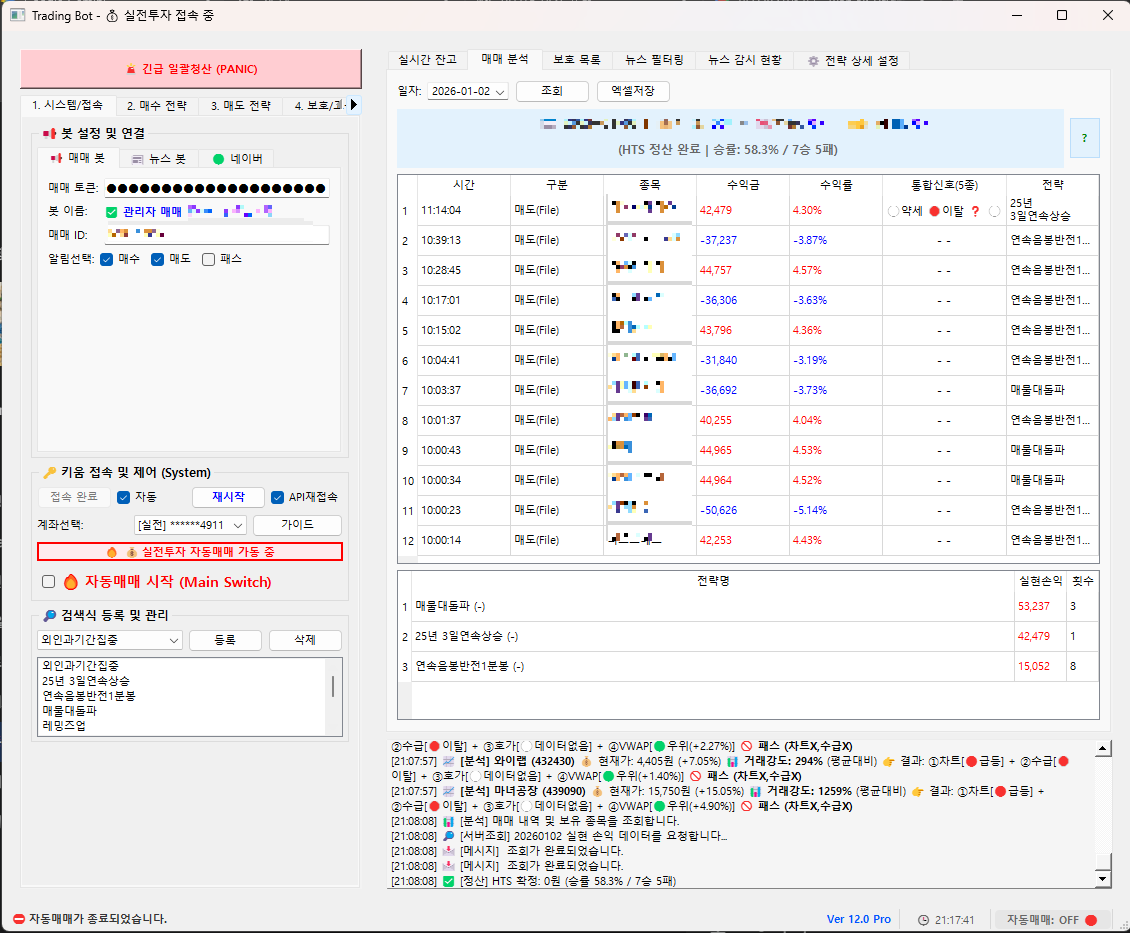Click the 등록 button

(x=225, y=640)
